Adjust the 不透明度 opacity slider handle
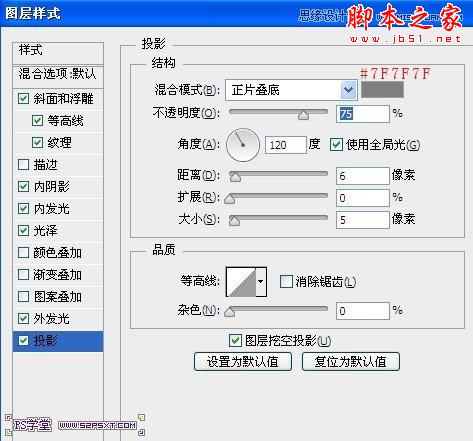This screenshot has width=473, height=441. pyautogui.click(x=303, y=115)
